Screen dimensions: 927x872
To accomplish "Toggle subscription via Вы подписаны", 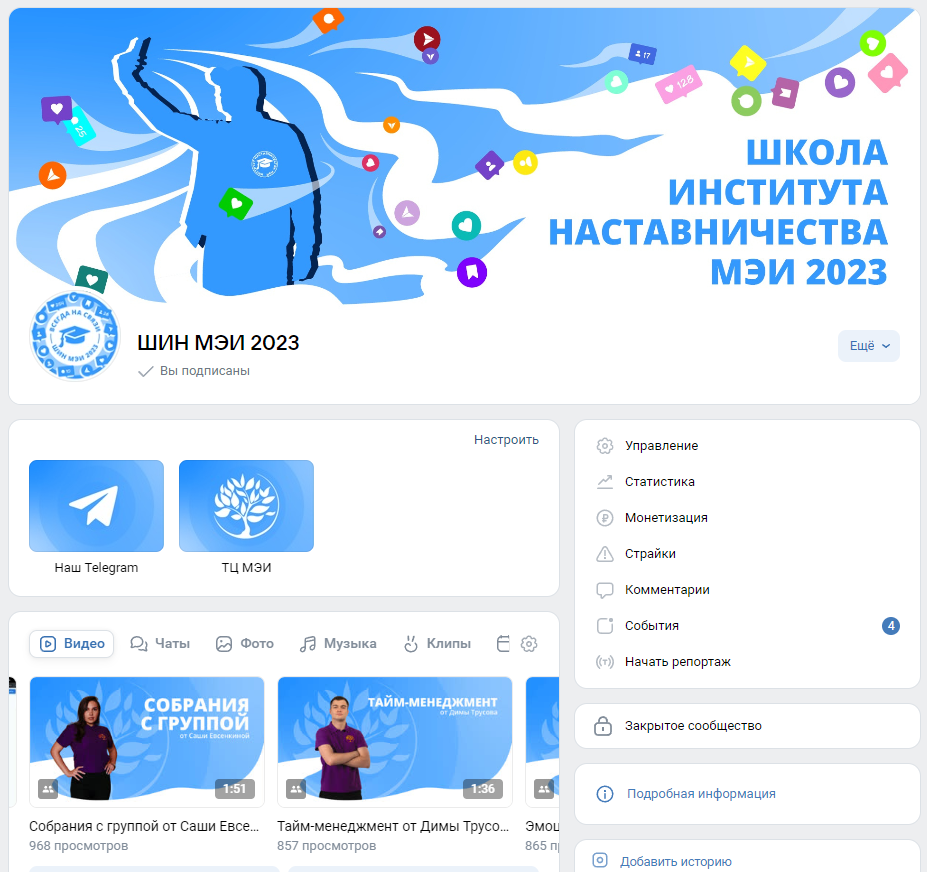I will click(x=195, y=371).
